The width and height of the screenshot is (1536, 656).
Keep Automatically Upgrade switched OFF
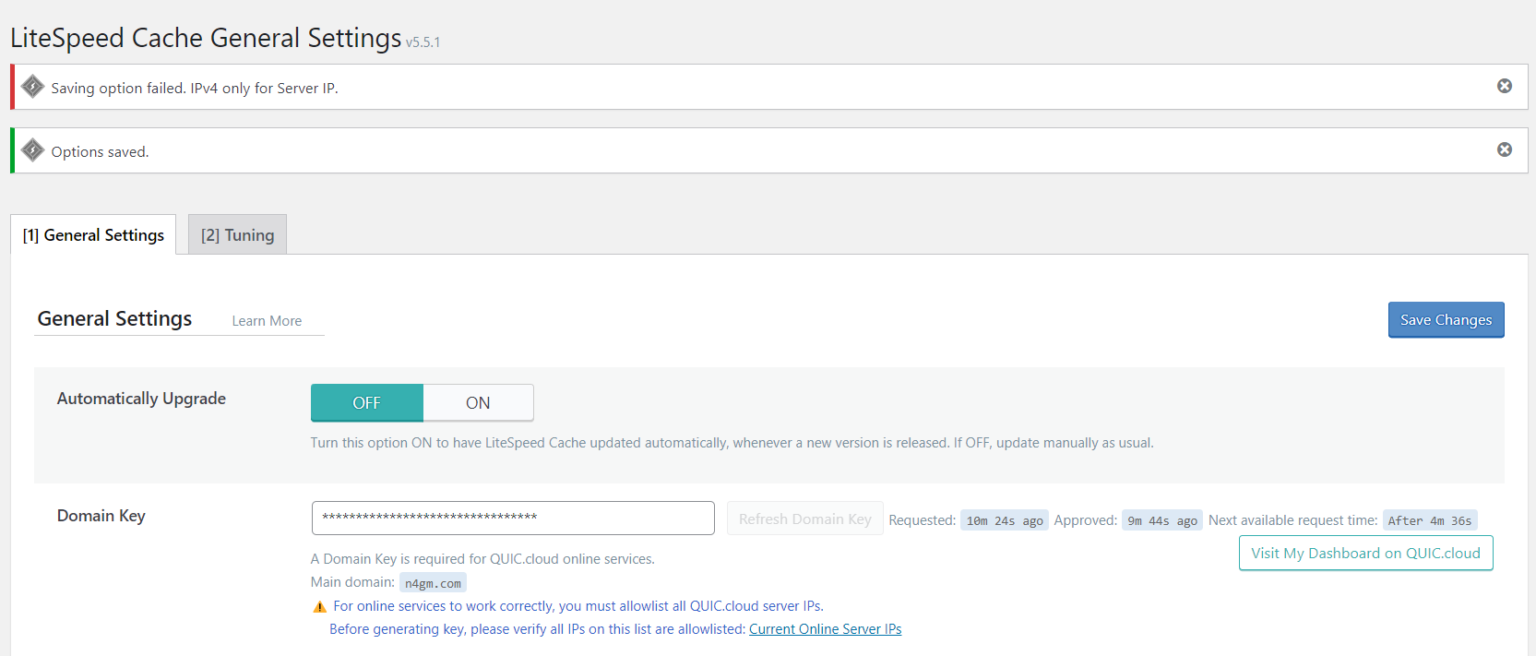click(366, 402)
